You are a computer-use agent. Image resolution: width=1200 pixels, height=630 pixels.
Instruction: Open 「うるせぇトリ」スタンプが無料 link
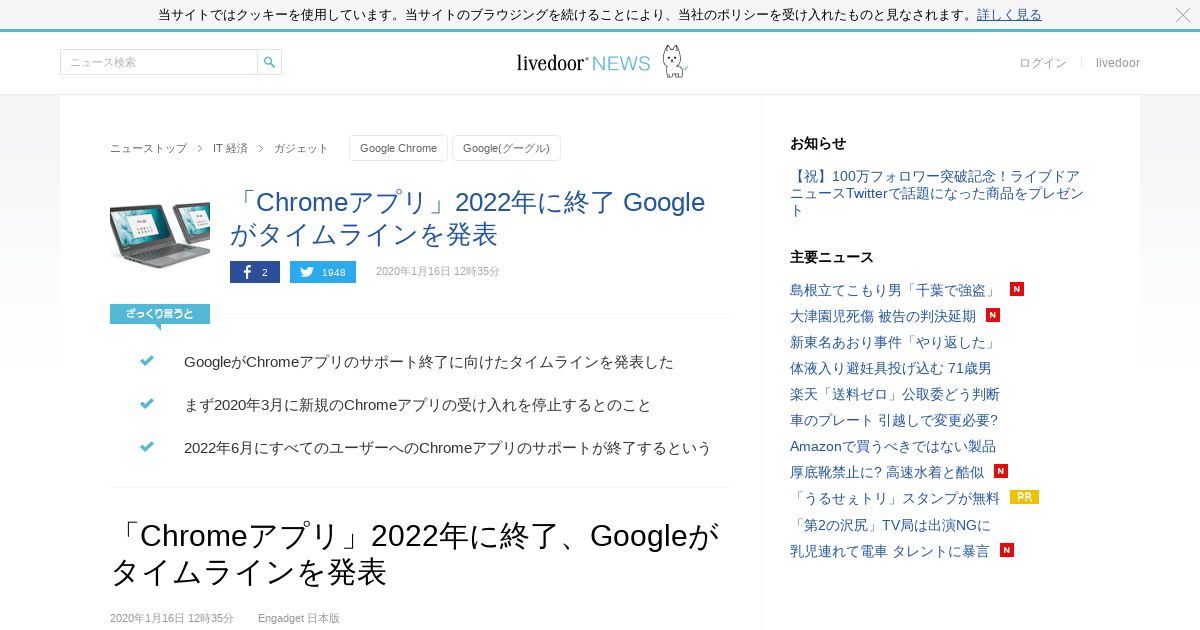pos(895,498)
